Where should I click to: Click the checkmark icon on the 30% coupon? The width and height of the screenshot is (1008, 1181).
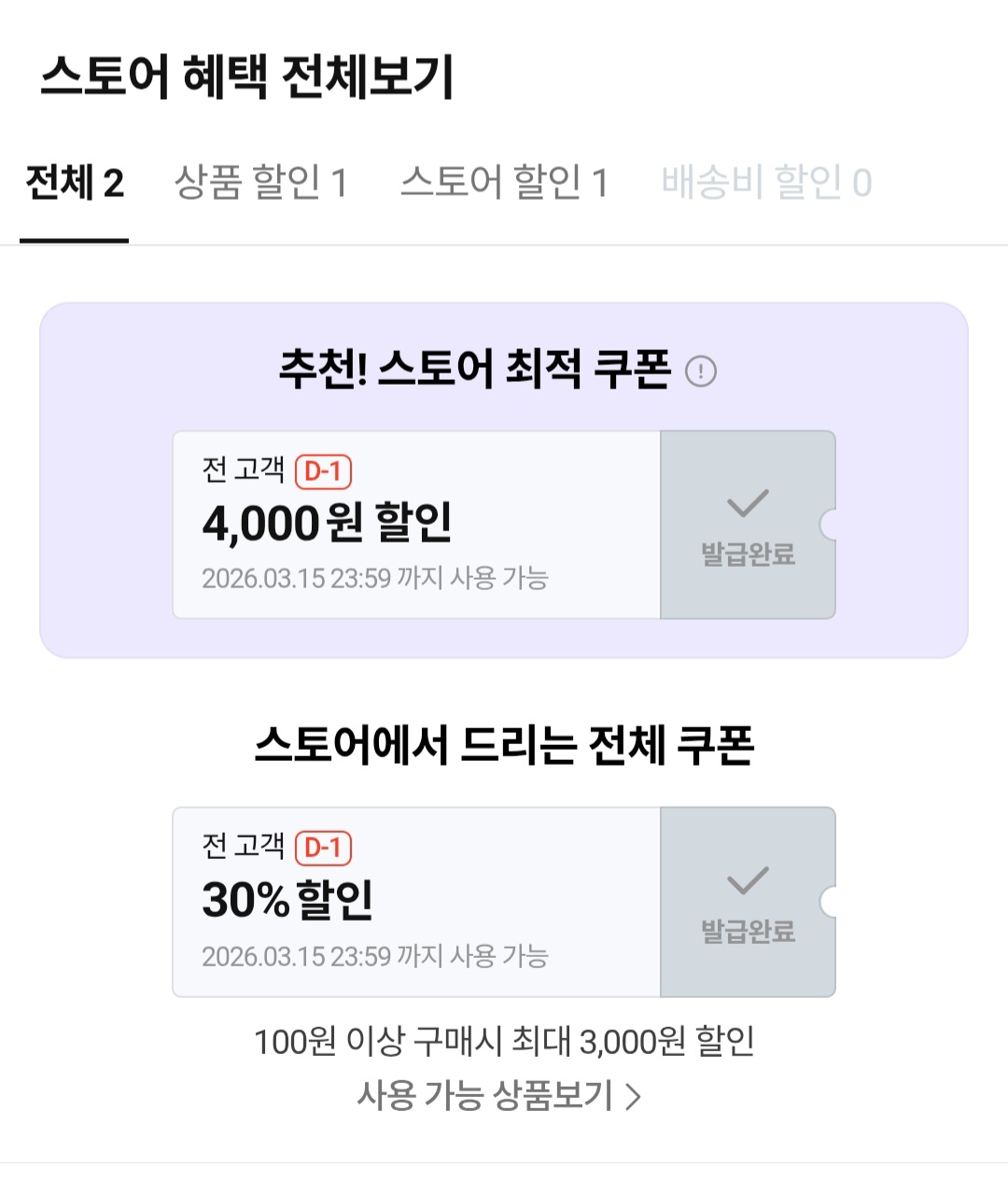[748, 880]
